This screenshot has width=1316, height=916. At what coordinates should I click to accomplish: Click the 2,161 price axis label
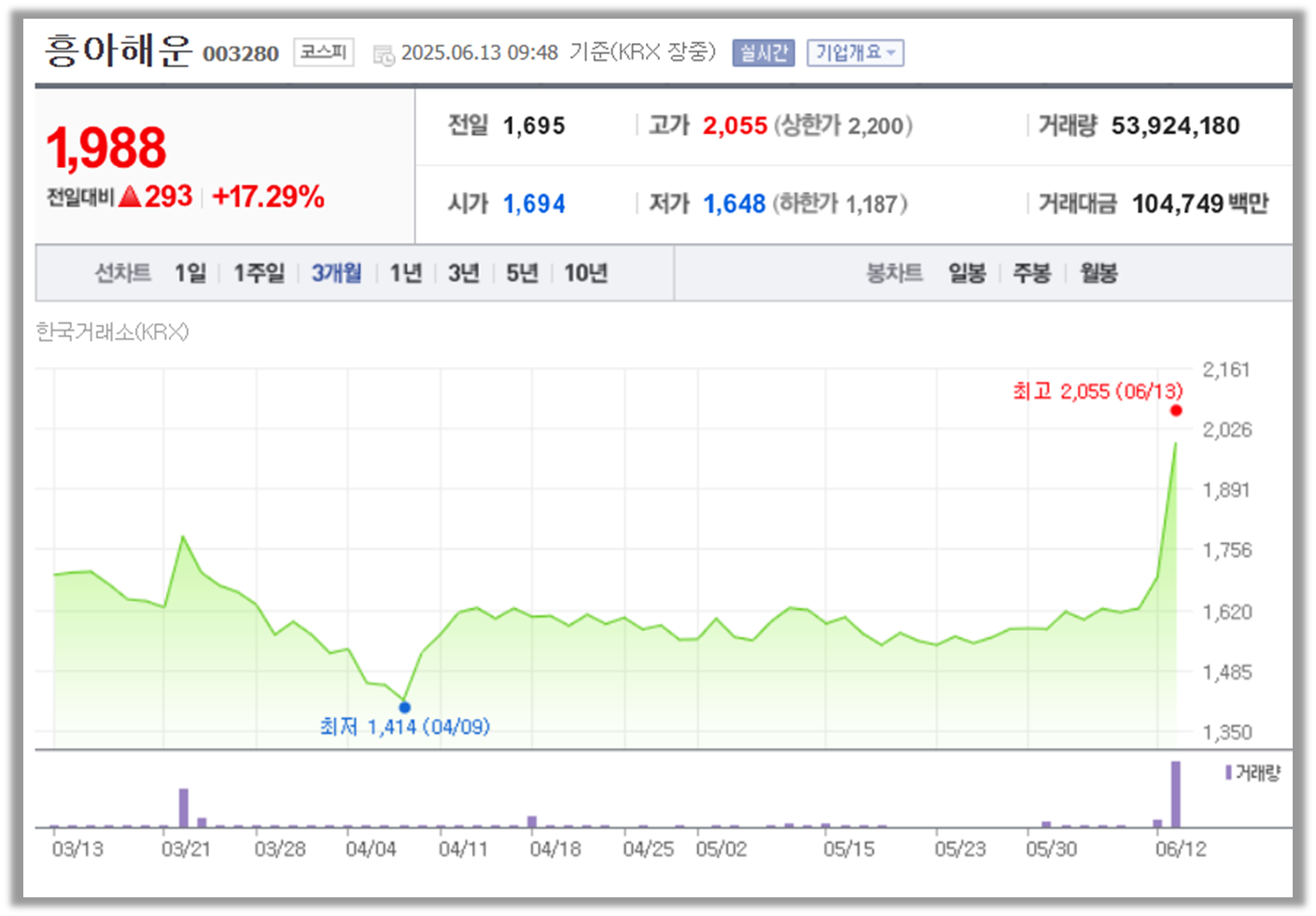pyautogui.click(x=1226, y=371)
